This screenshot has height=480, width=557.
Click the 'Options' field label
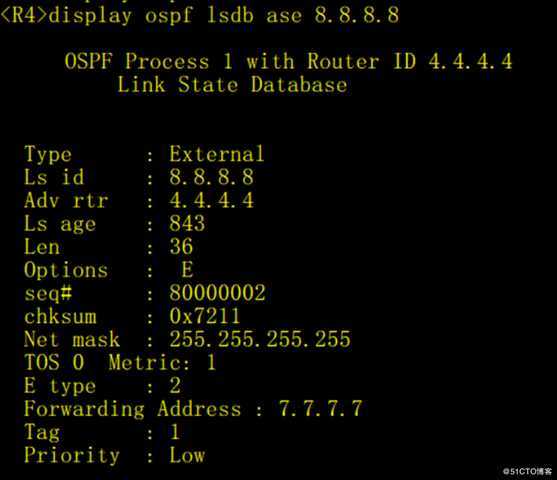66,270
